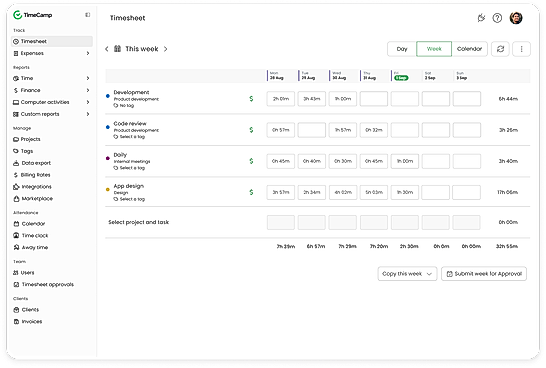Click Submit week for Approval button
Viewport: 546px width, 368px height.
click(x=484, y=274)
